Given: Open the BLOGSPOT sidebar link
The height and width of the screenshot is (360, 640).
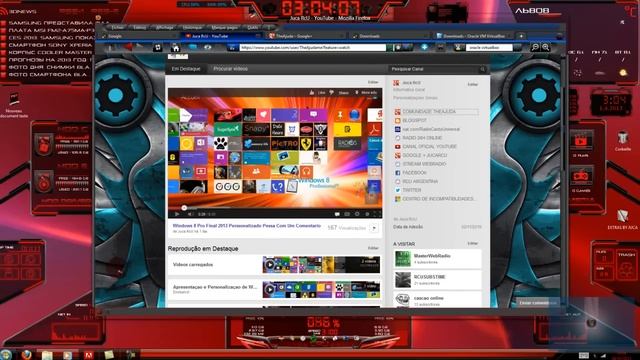Looking at the screenshot, I should click(x=414, y=120).
